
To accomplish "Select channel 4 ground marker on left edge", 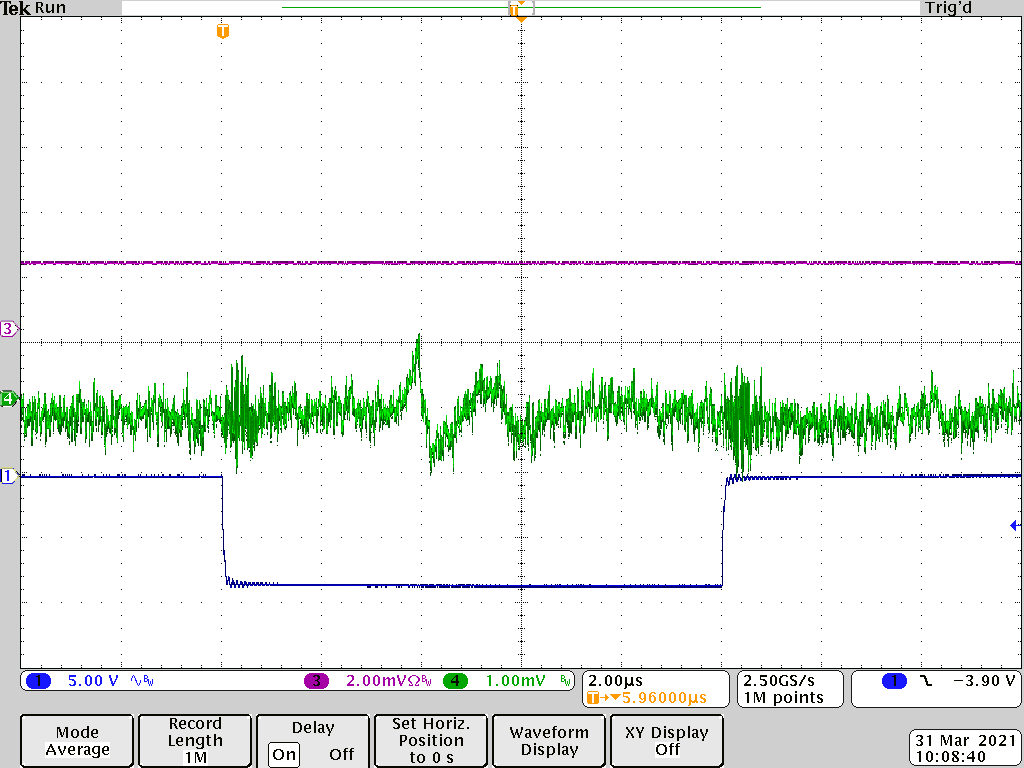I will point(8,398).
